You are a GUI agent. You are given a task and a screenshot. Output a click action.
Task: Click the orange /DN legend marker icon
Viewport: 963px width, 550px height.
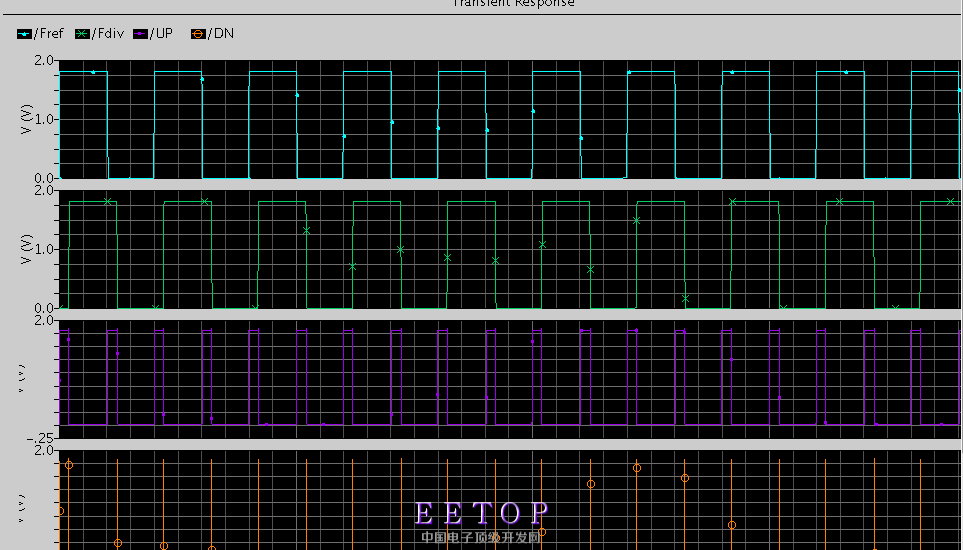click(x=198, y=34)
